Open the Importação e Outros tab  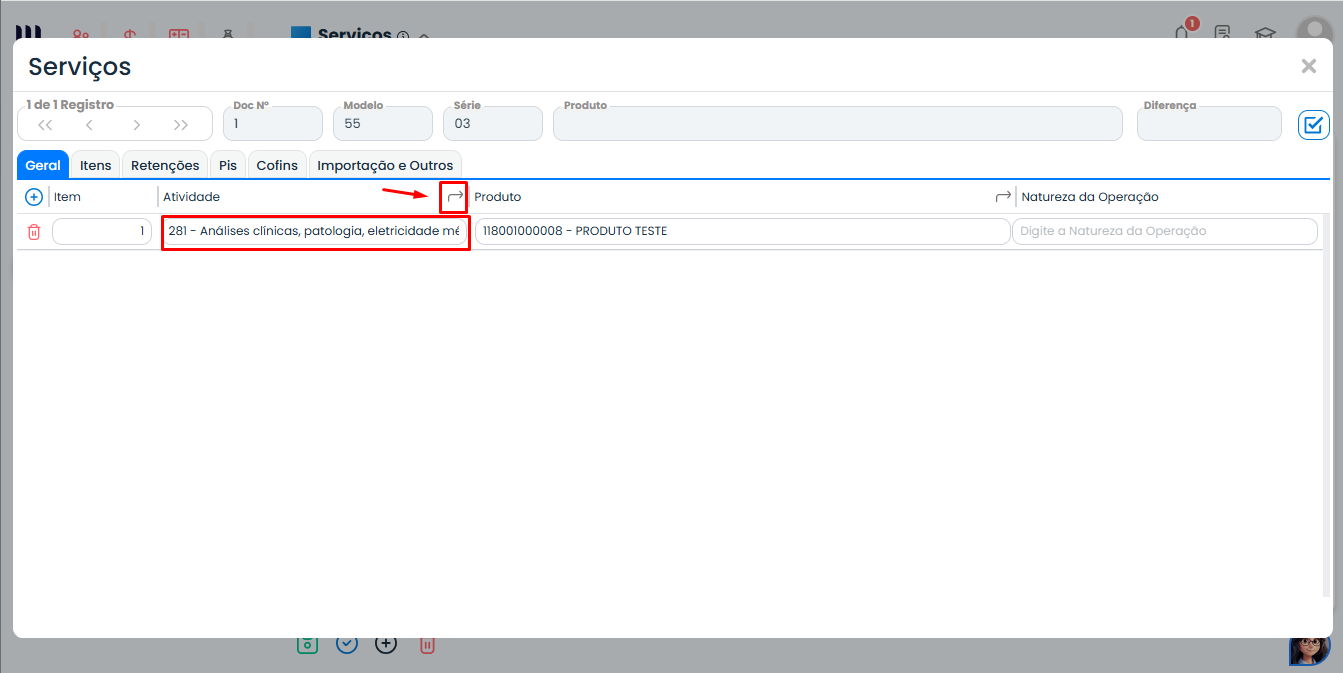point(385,165)
